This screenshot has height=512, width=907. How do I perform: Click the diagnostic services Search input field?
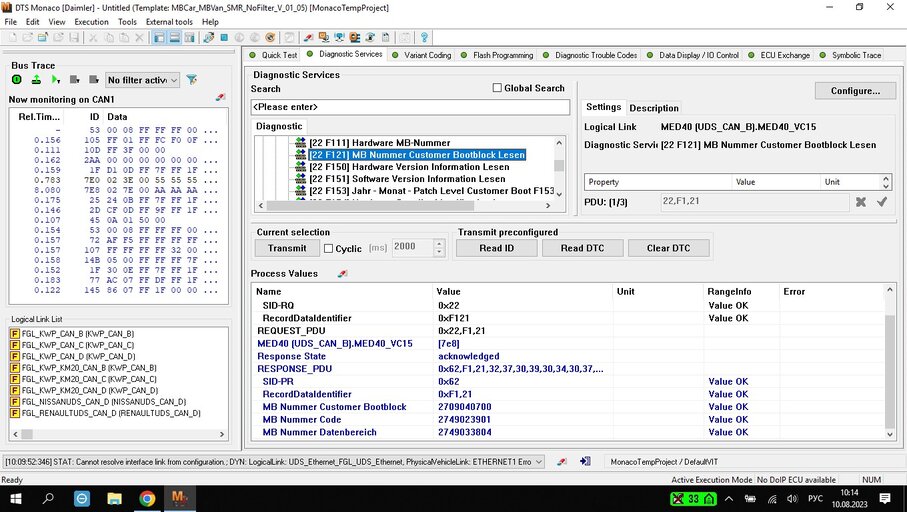pyautogui.click(x=410, y=107)
